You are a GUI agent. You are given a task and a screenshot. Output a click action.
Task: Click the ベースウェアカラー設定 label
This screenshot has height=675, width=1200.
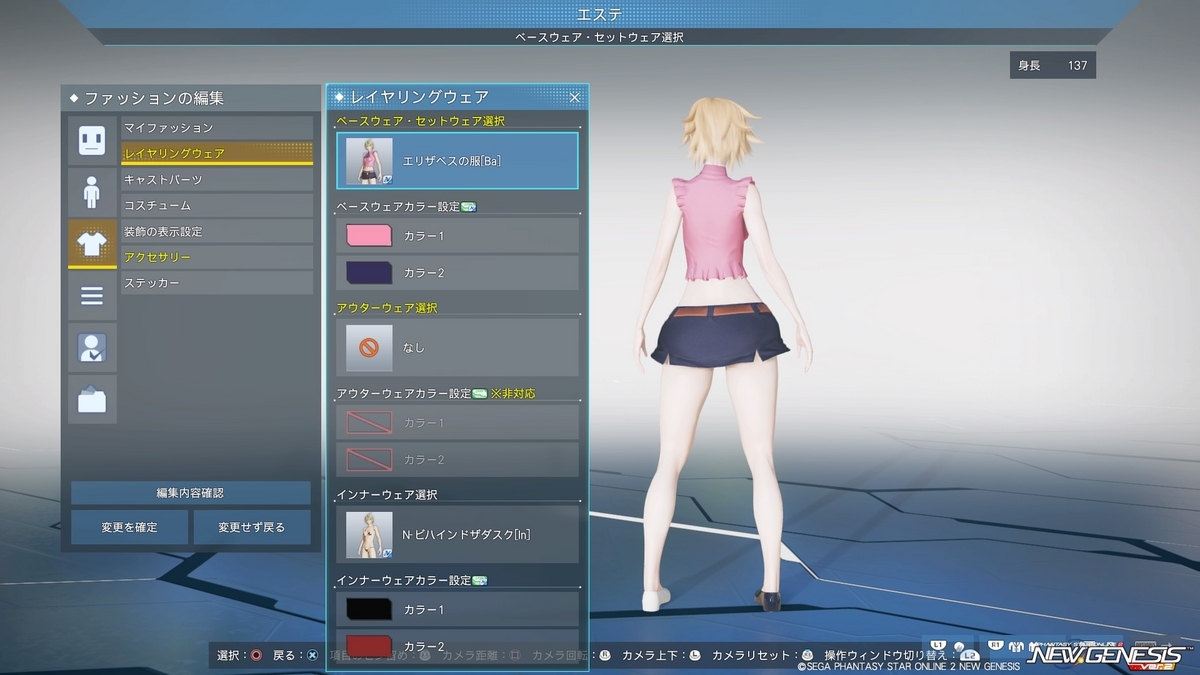coord(398,207)
